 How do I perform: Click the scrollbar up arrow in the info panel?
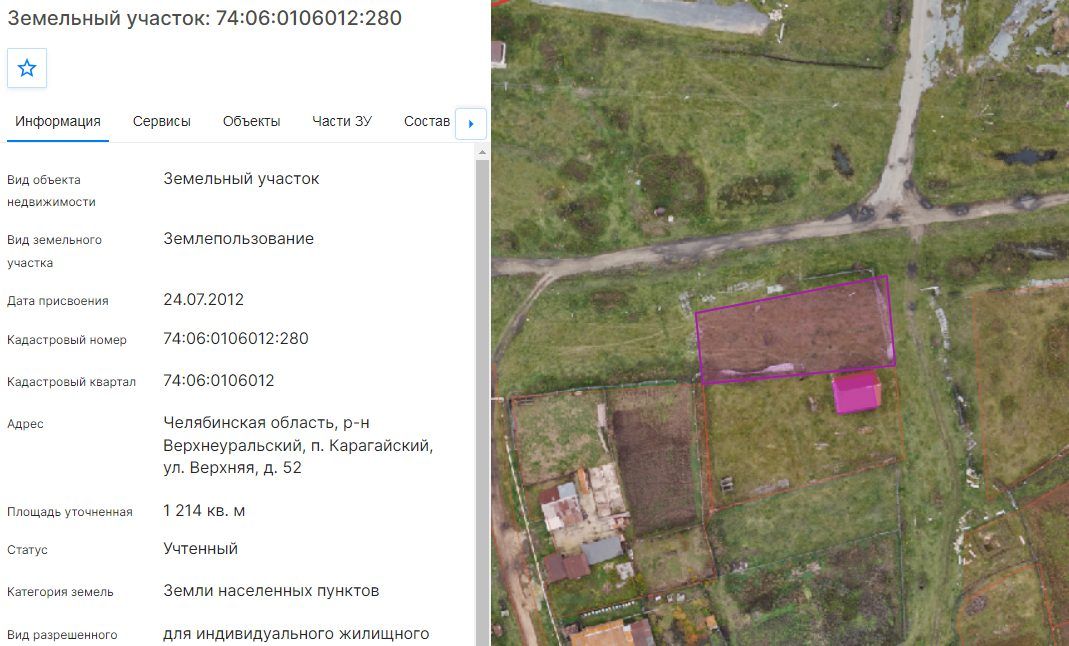point(482,153)
